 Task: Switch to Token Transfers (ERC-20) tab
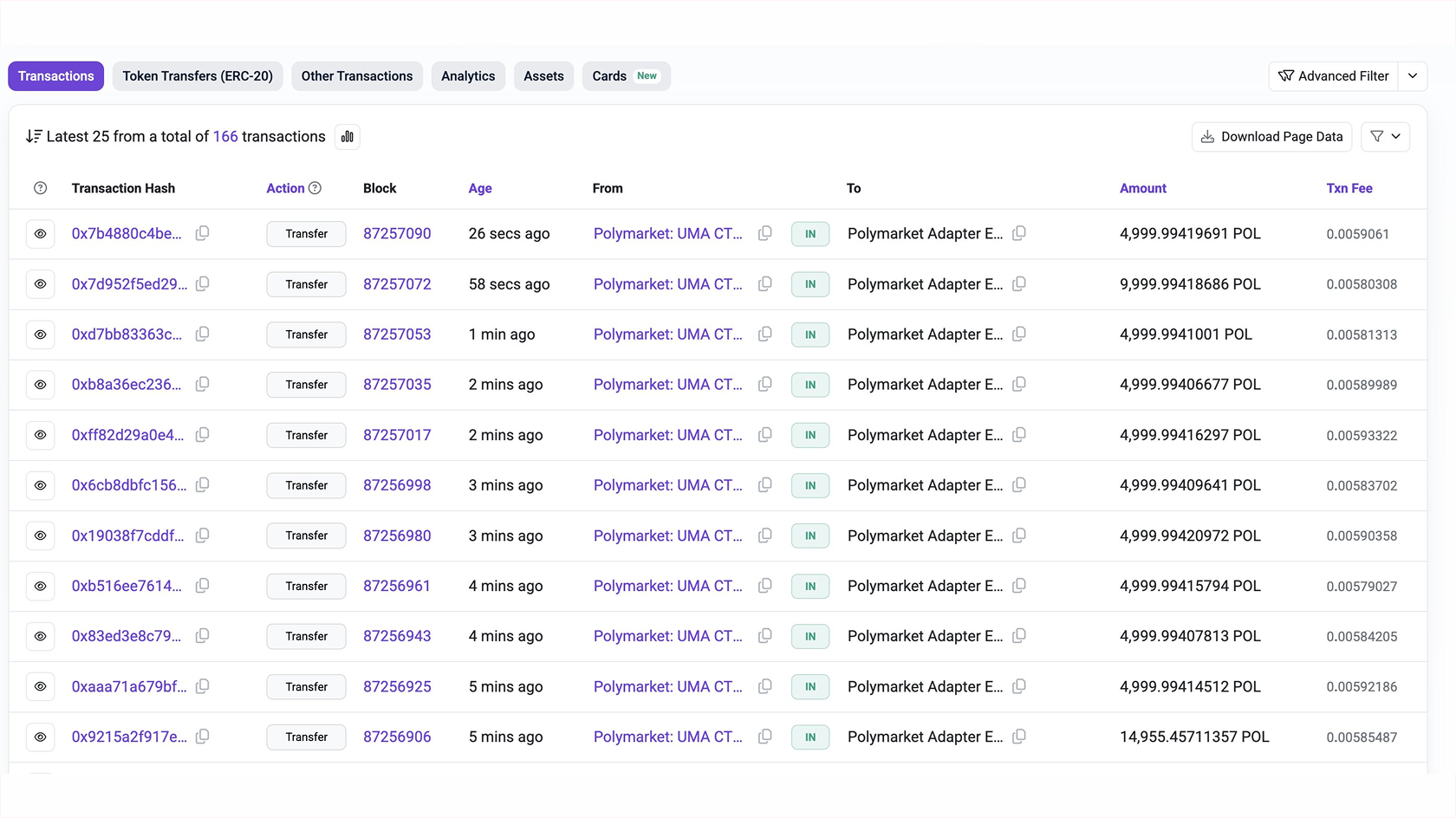tap(198, 76)
